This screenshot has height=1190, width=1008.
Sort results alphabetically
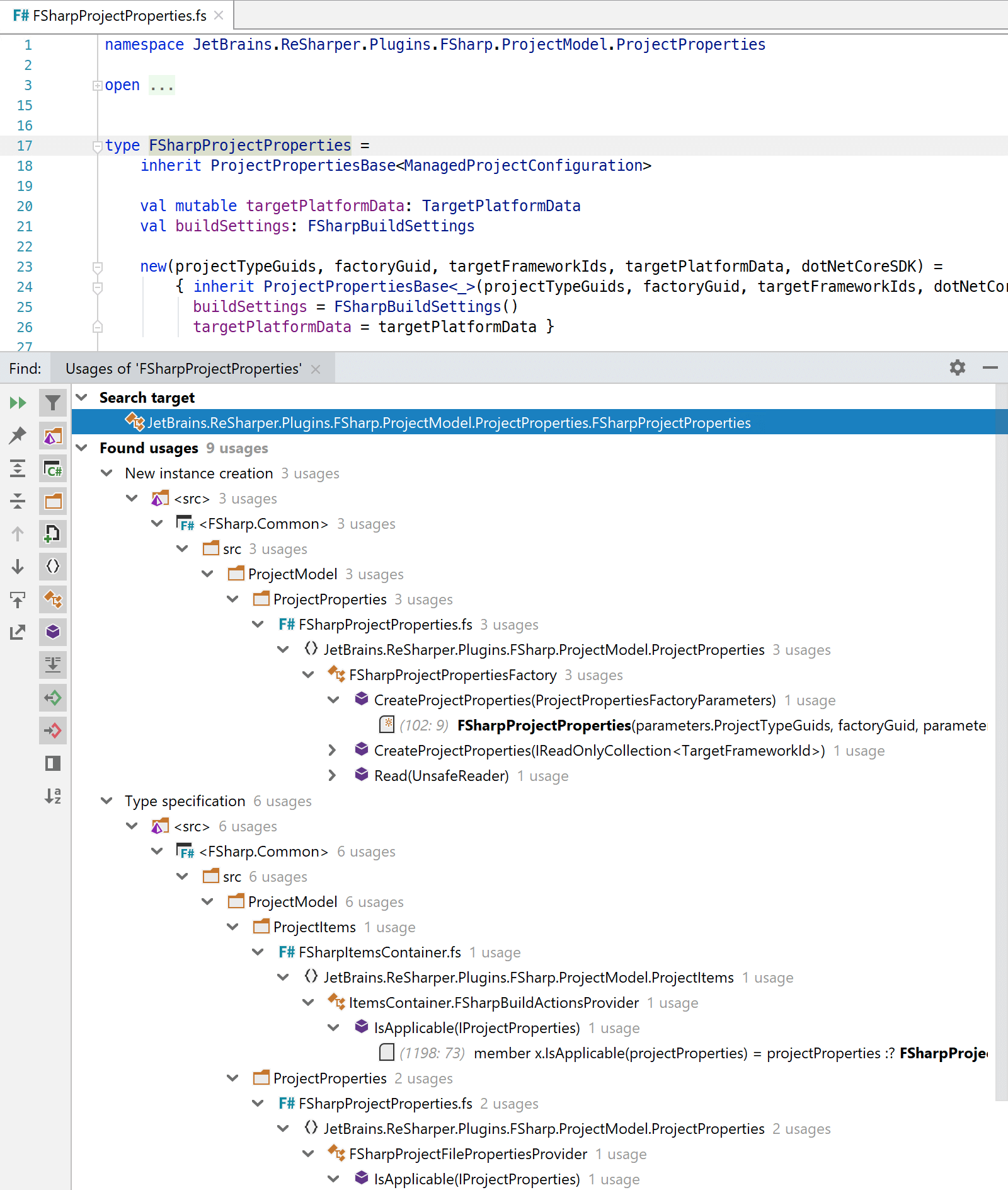tap(53, 796)
